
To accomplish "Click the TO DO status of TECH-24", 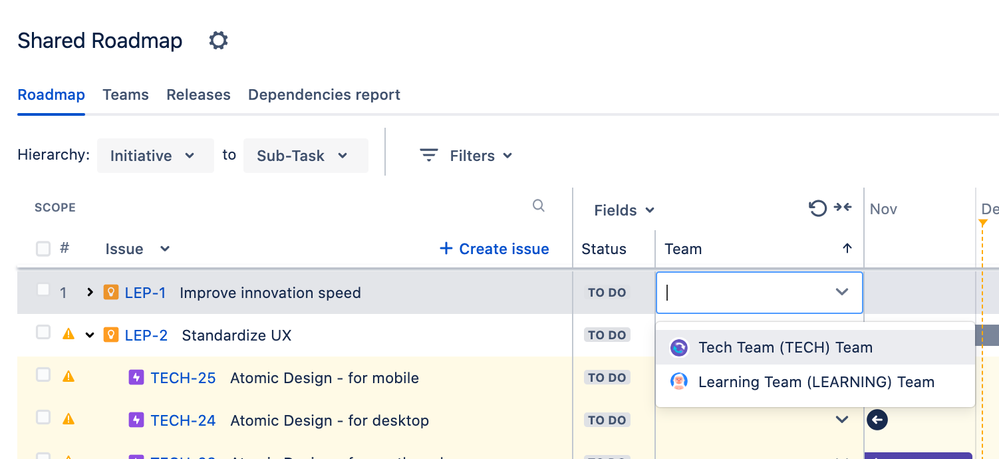I will [x=607, y=420].
